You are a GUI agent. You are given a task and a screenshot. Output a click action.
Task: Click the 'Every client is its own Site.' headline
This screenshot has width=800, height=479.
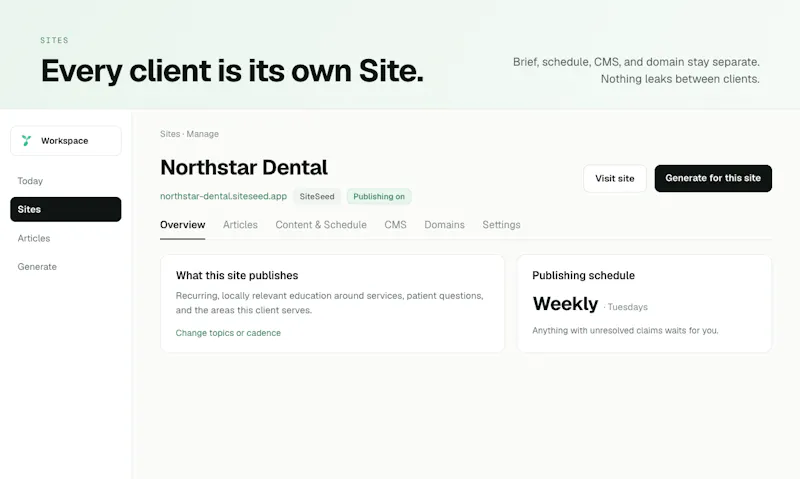click(x=232, y=70)
